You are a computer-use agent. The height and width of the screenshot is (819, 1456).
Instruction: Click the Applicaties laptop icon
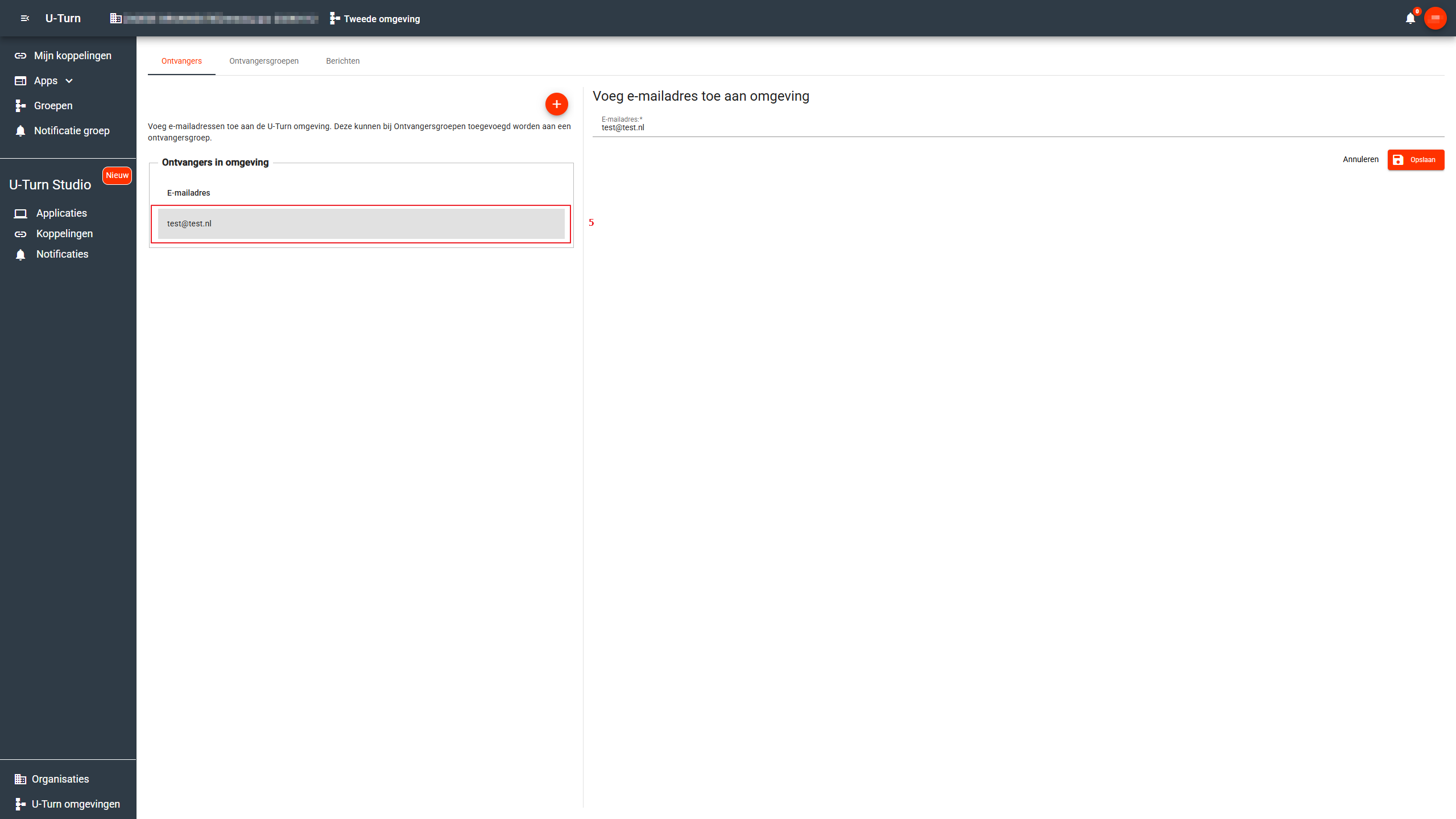[20, 213]
